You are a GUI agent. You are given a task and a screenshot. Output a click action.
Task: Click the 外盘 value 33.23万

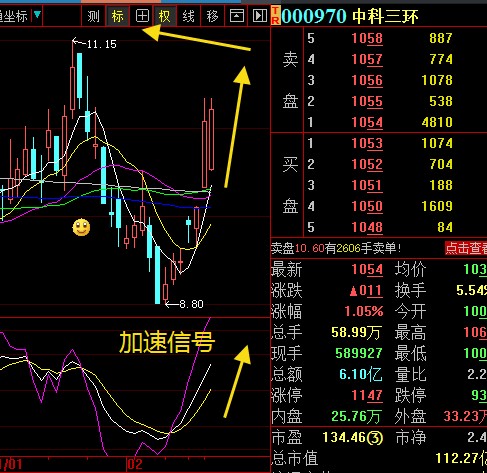(x=465, y=416)
